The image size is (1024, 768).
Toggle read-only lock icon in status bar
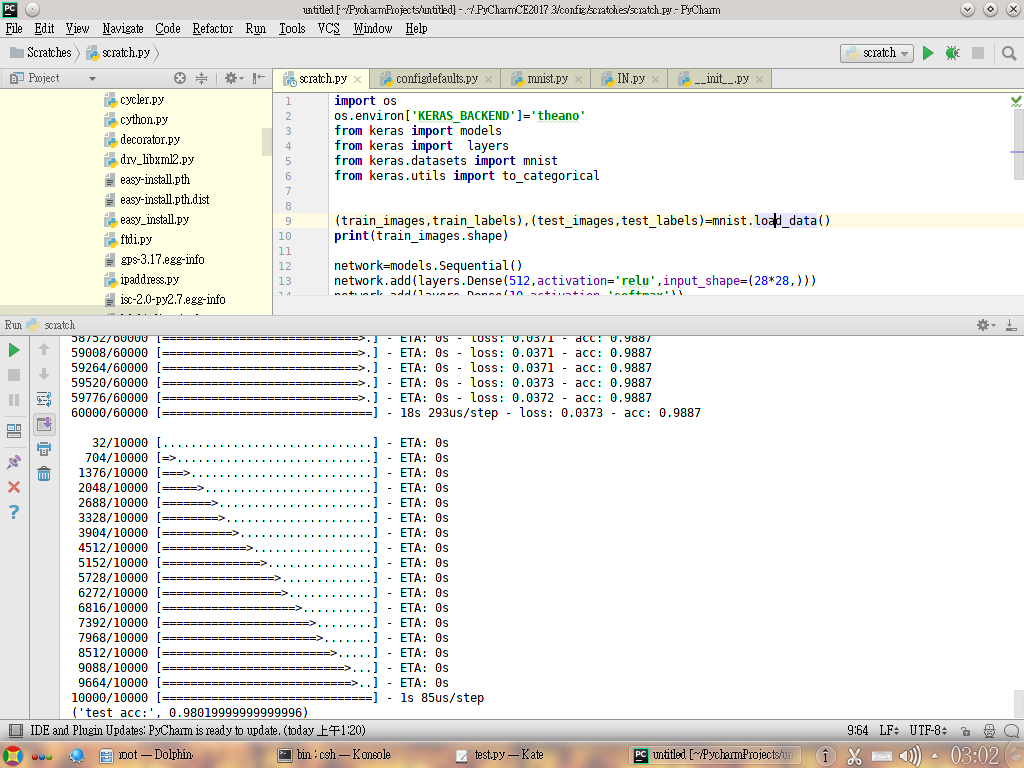966,731
